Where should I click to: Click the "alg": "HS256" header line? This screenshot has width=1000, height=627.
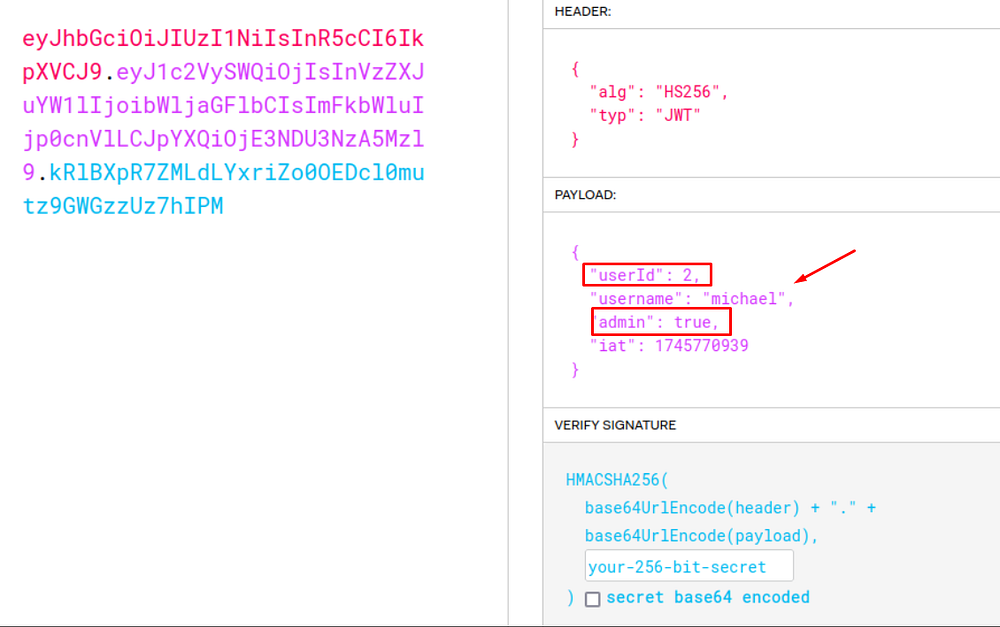coord(659,92)
